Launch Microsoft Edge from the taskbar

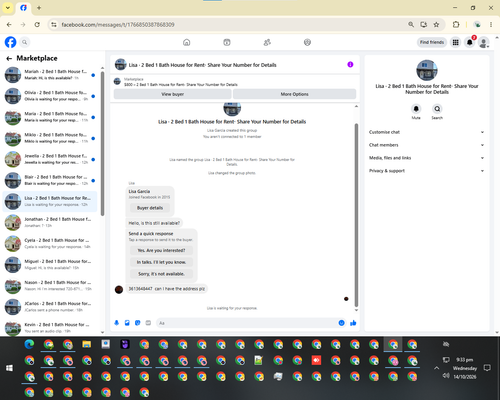(x=29, y=344)
